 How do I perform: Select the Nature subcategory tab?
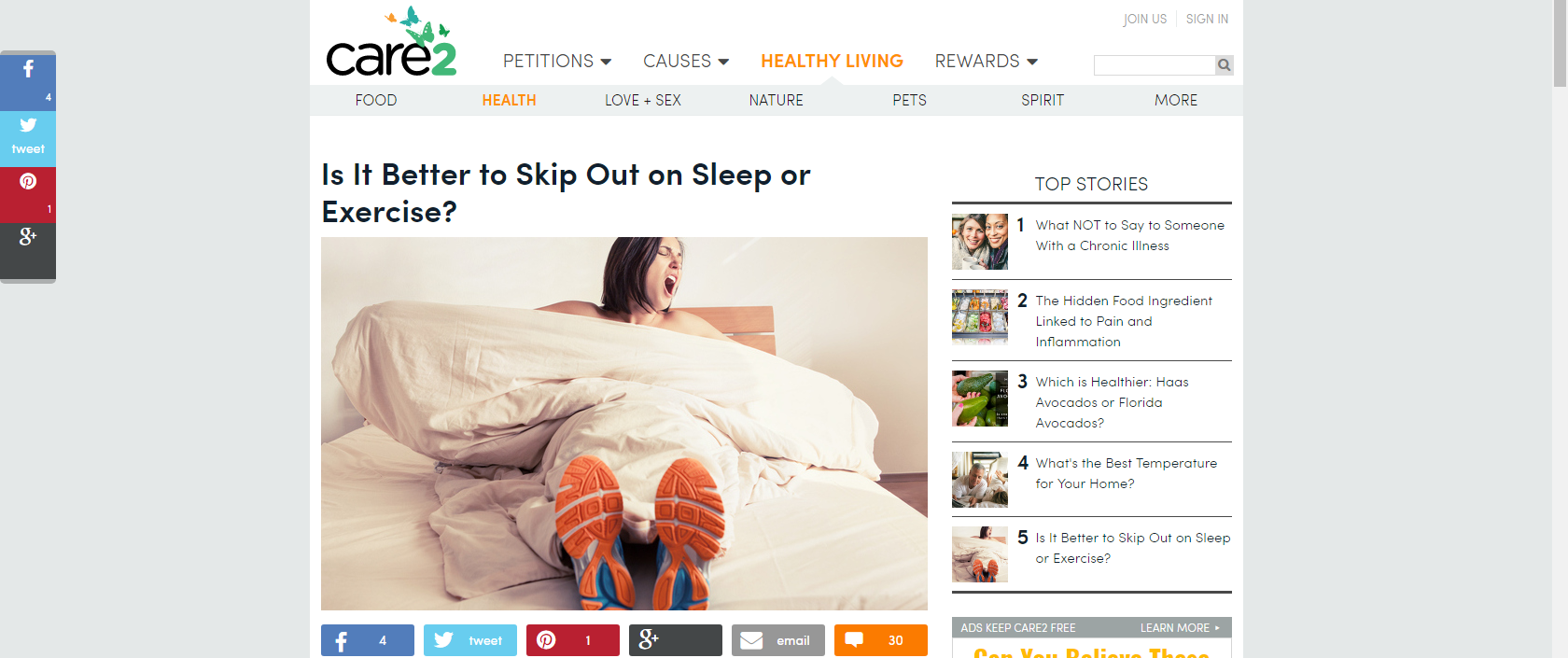coord(776,100)
